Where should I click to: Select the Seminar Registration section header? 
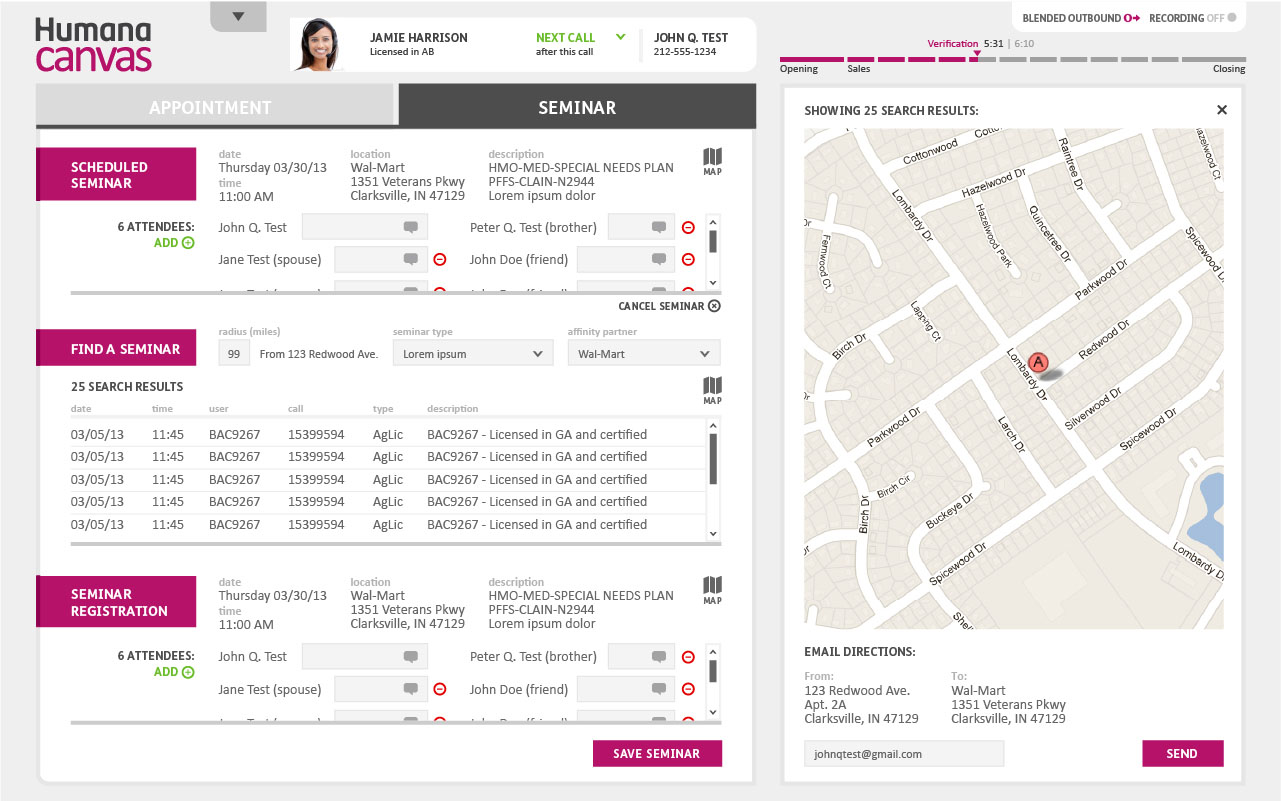[x=116, y=602]
